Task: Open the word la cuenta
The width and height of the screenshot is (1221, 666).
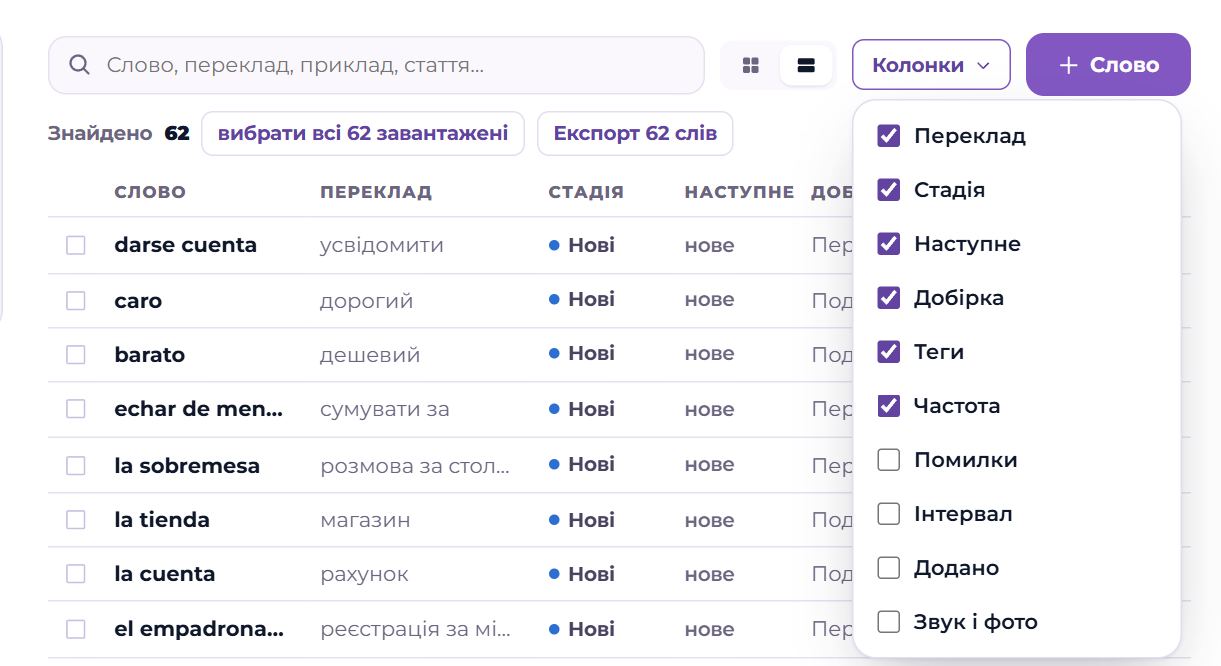Action: pos(165,574)
